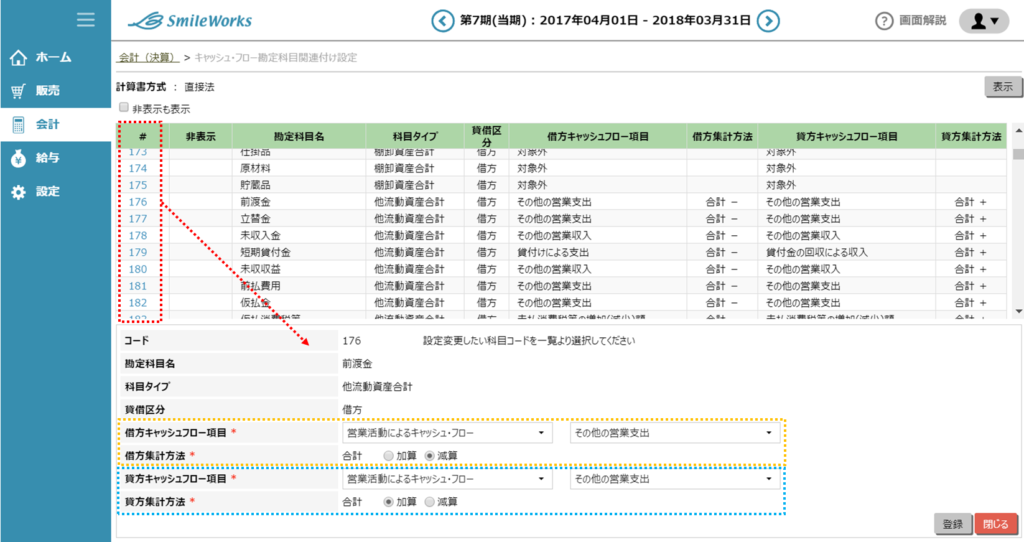Go to previous fiscal period arrow

(x=442, y=20)
